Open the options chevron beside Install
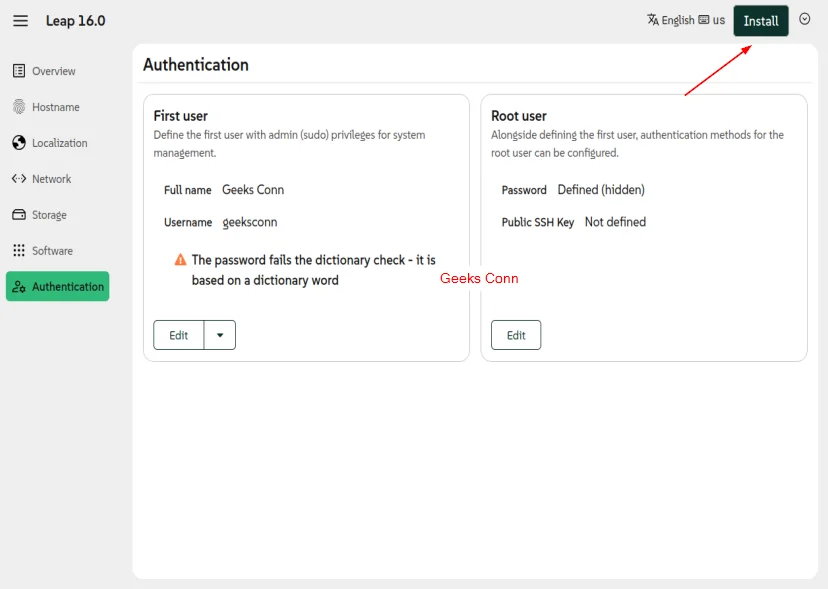 coord(805,20)
